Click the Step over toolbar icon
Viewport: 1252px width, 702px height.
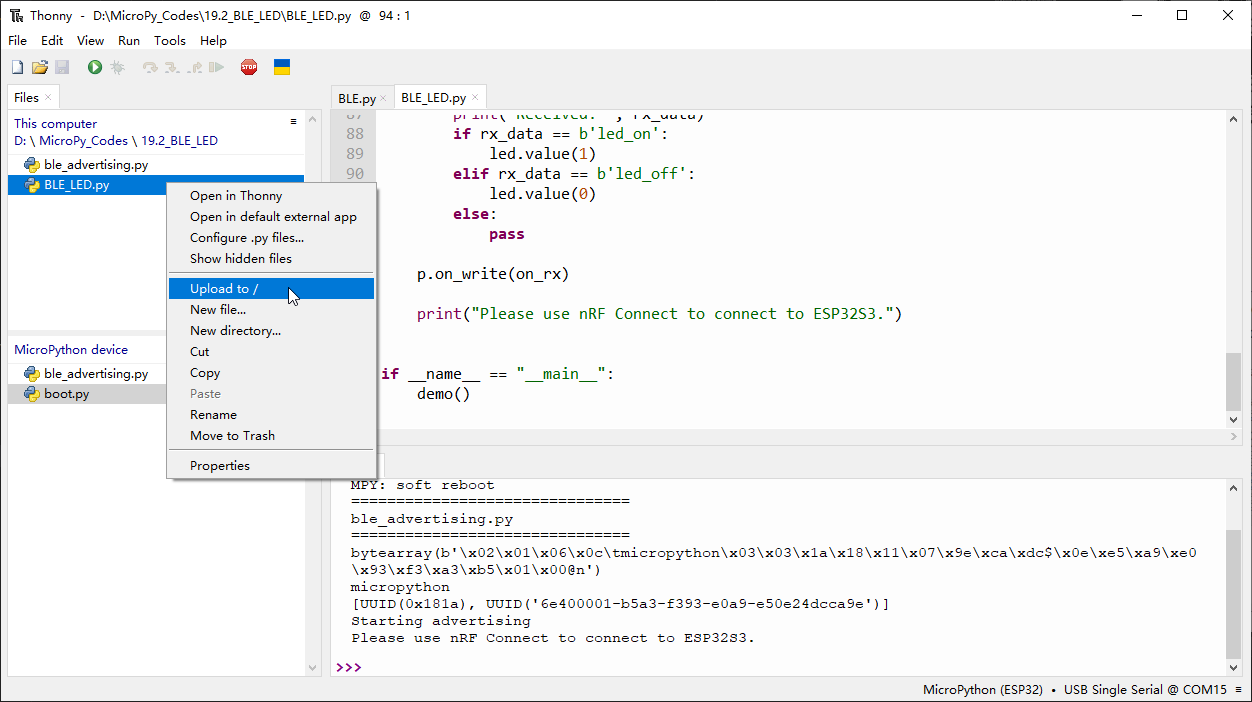(150, 67)
